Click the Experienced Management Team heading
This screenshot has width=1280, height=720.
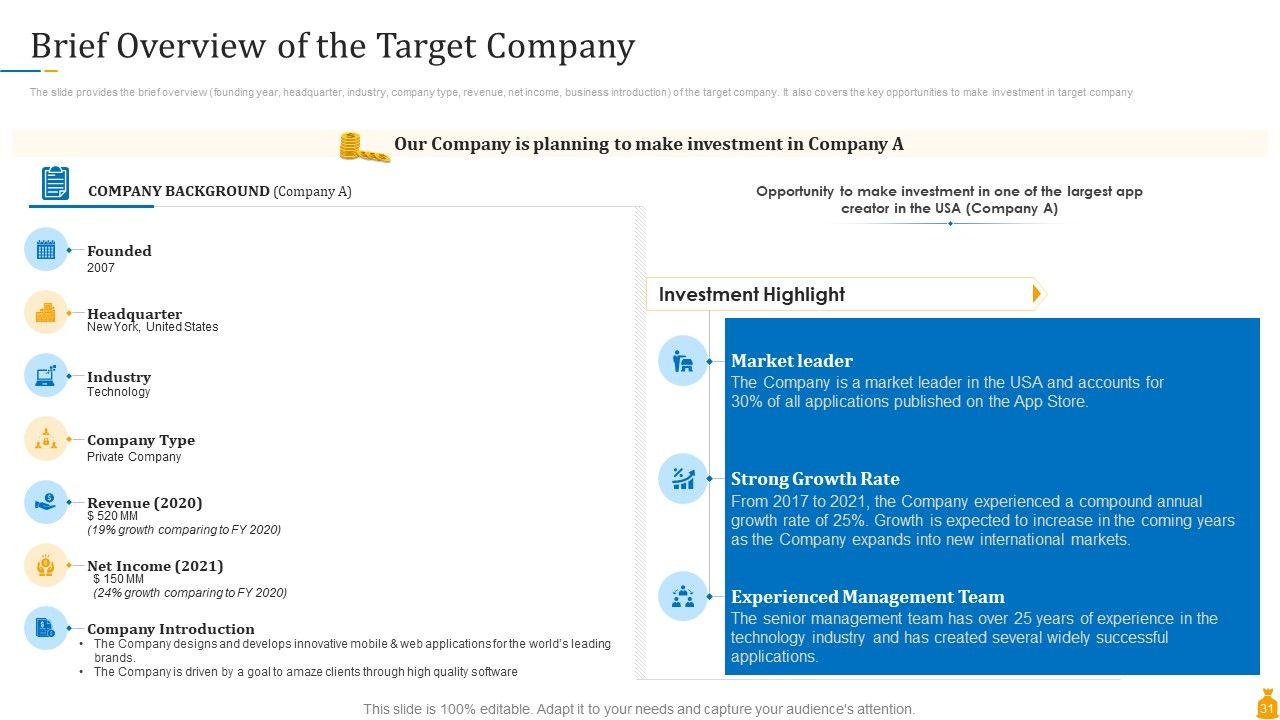(867, 597)
